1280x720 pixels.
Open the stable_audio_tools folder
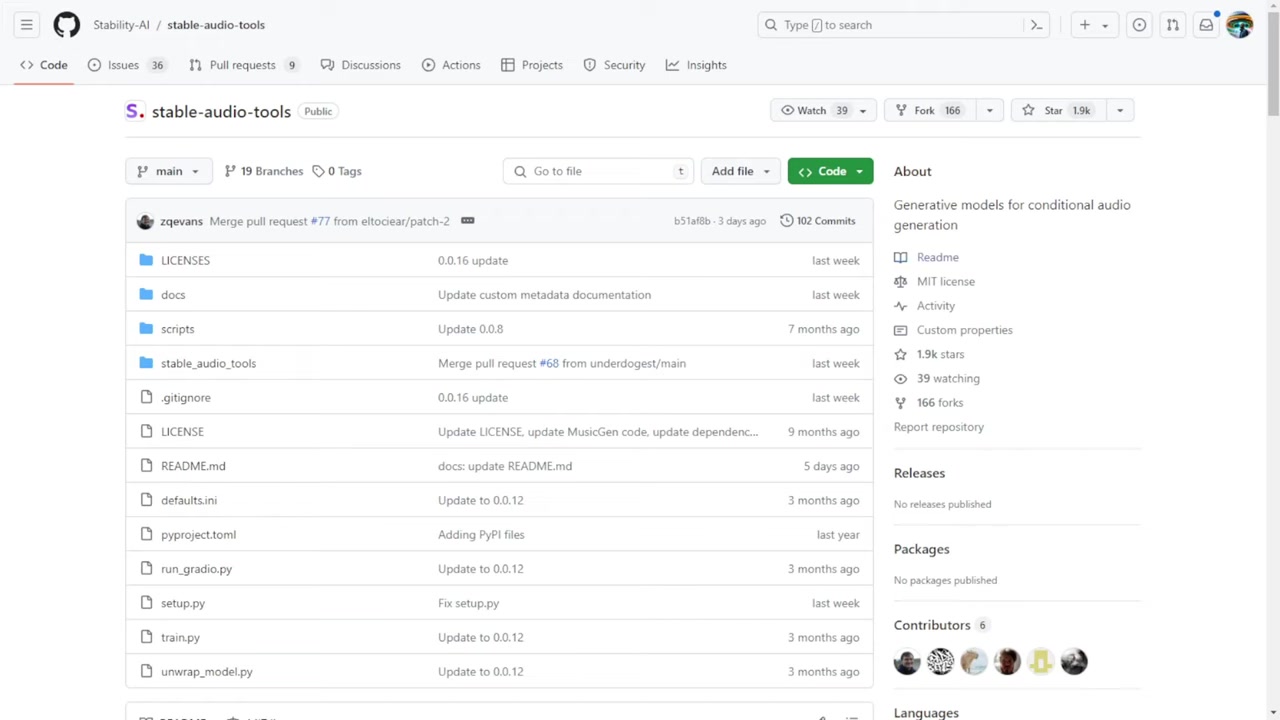tap(208, 363)
